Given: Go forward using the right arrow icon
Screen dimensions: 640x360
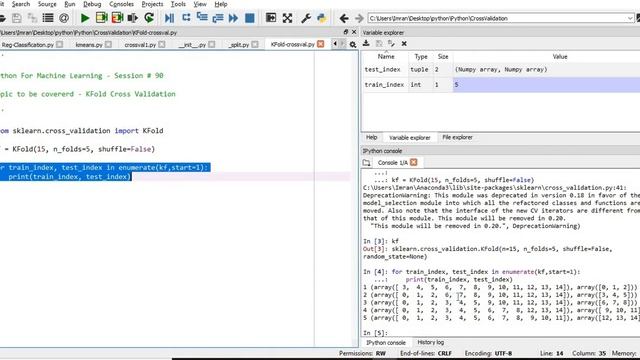Looking at the screenshot, I should [359, 18].
